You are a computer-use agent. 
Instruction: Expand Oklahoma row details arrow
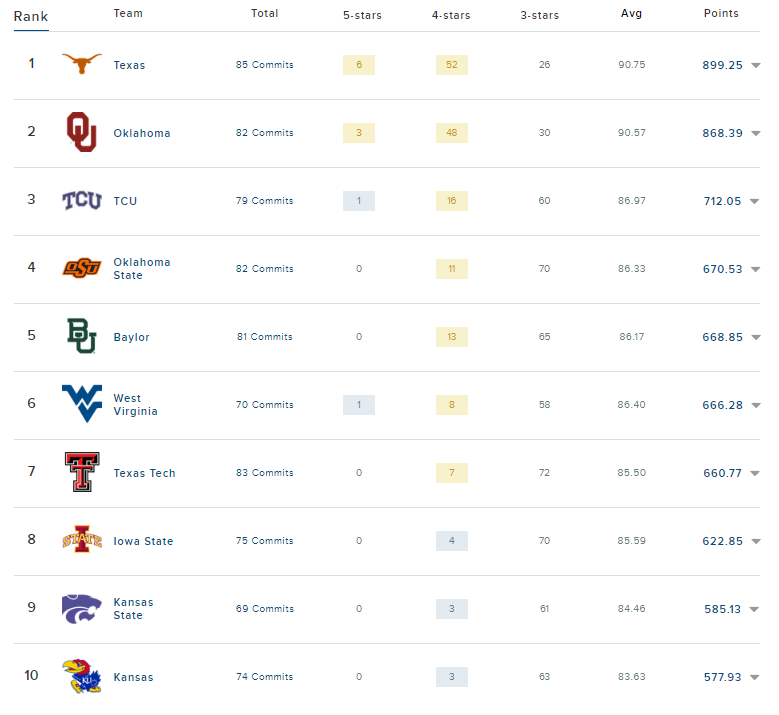click(755, 134)
